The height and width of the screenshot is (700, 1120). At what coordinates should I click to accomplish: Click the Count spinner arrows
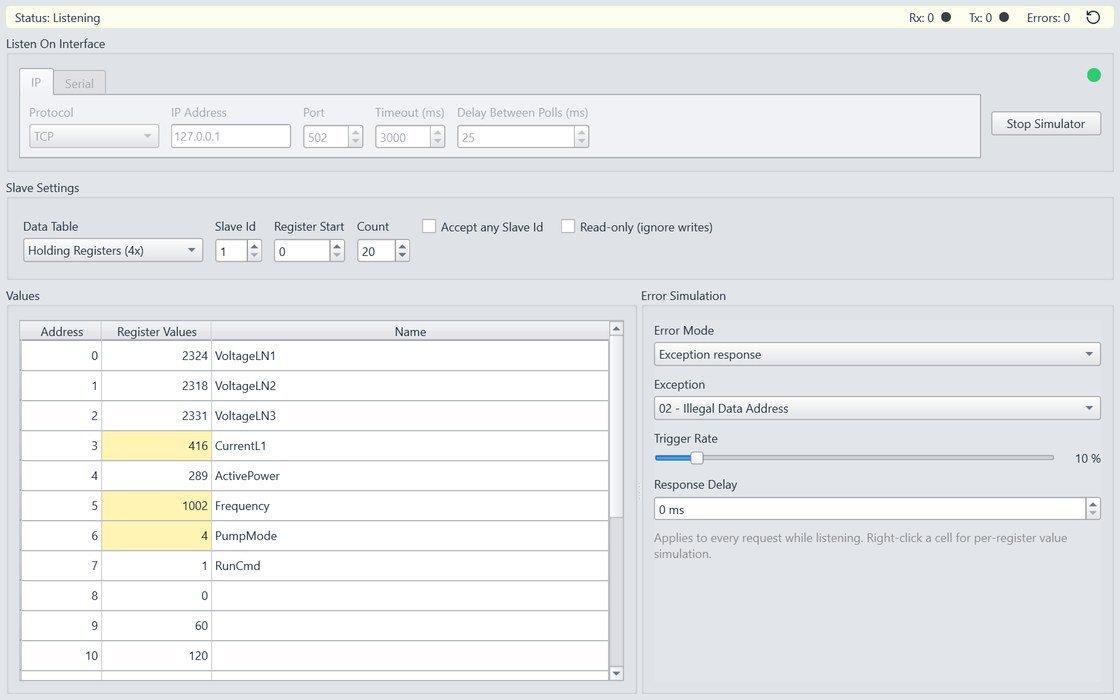[402, 251]
